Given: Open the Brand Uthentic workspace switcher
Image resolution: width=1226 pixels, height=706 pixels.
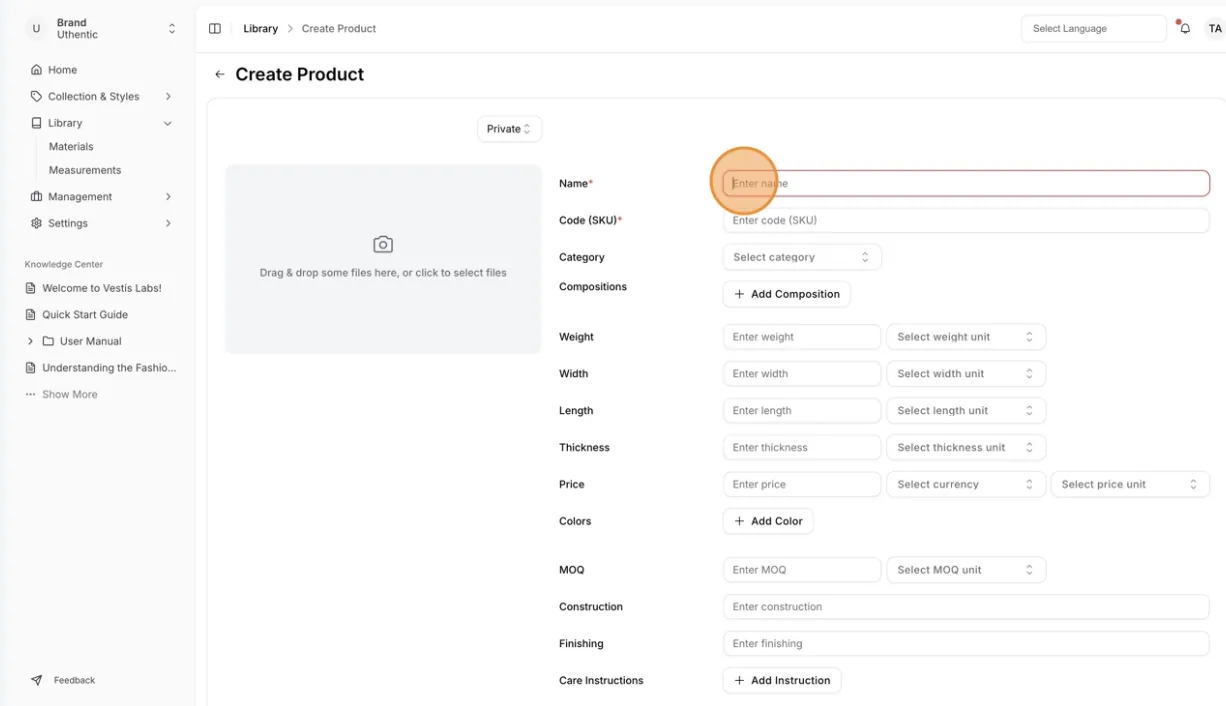Looking at the screenshot, I should coord(101,29).
